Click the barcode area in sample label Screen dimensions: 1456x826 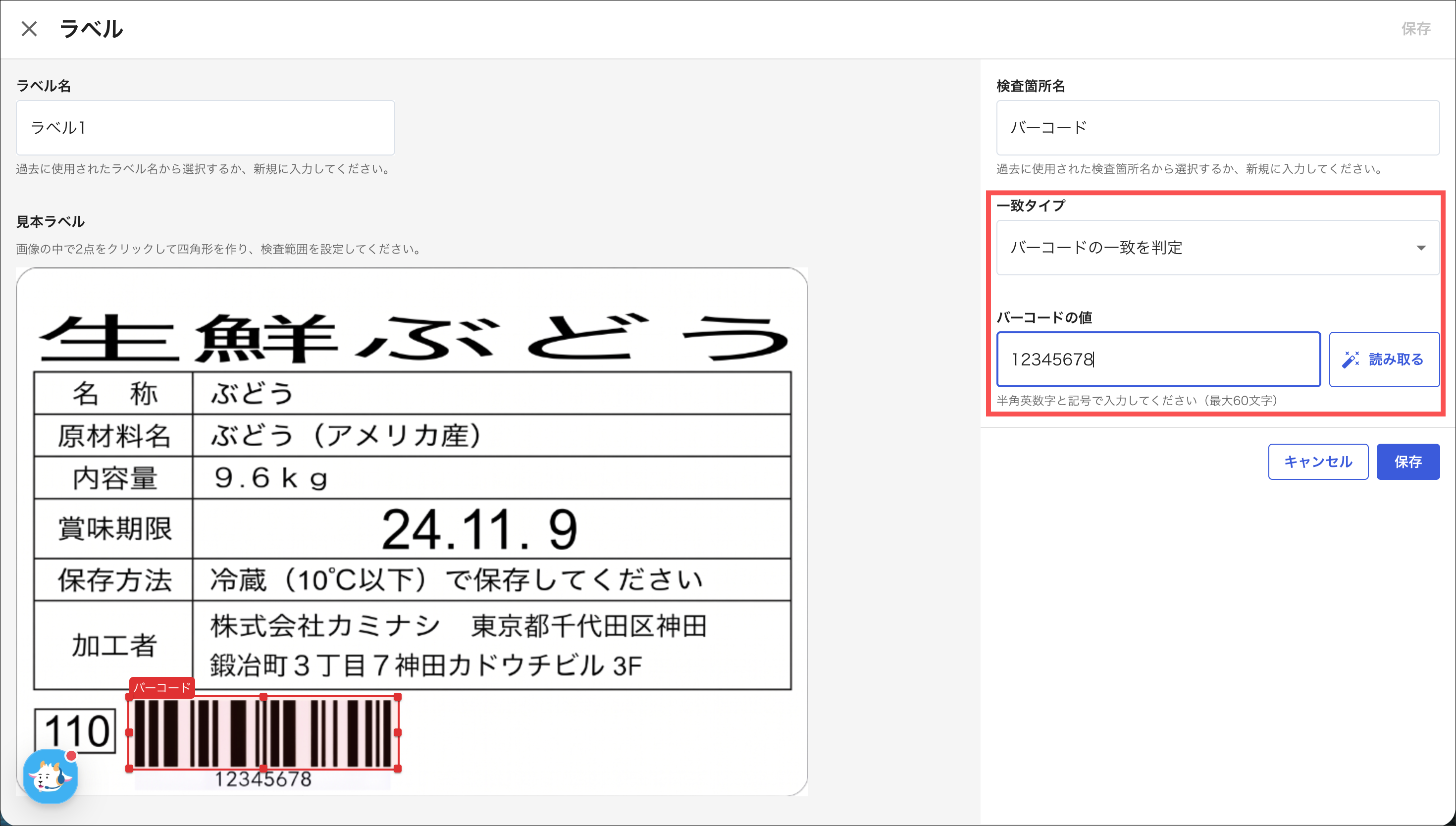coord(263,732)
